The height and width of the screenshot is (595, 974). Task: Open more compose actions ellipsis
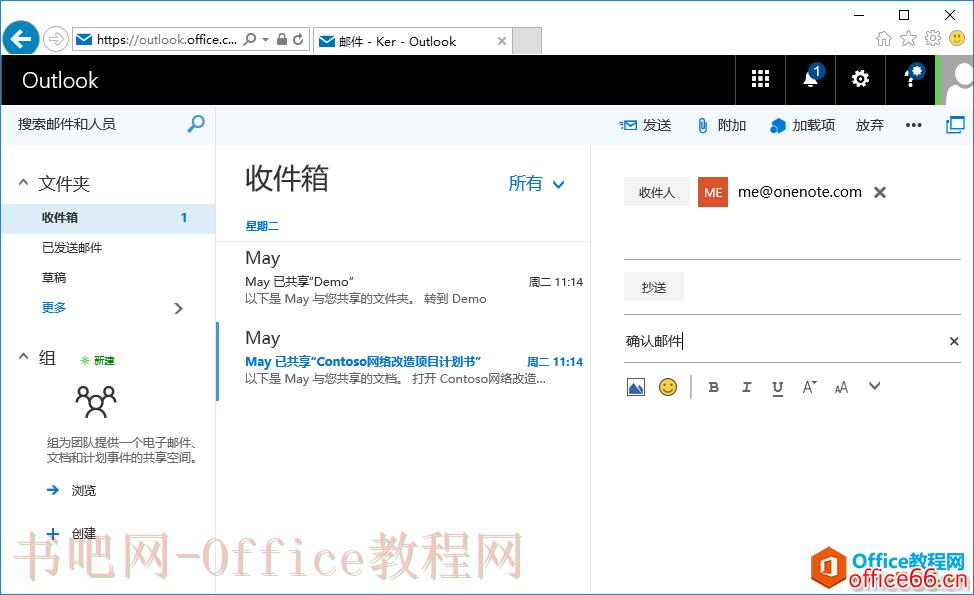tap(914, 125)
